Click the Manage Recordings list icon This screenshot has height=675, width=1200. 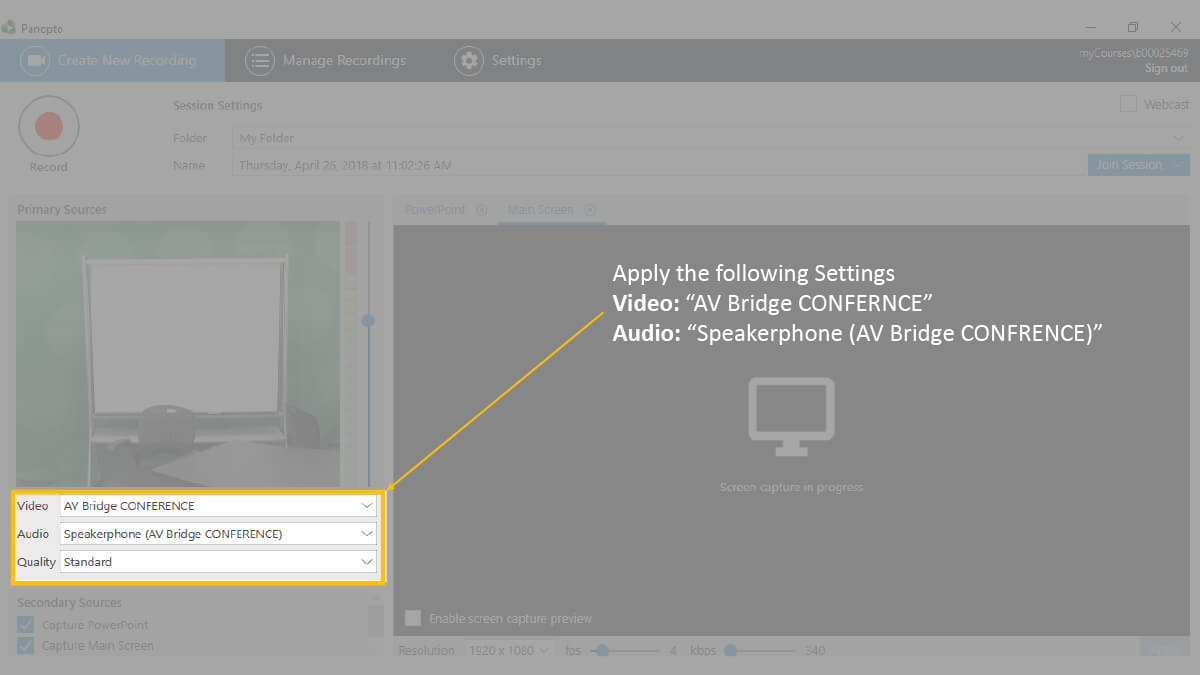click(x=260, y=60)
